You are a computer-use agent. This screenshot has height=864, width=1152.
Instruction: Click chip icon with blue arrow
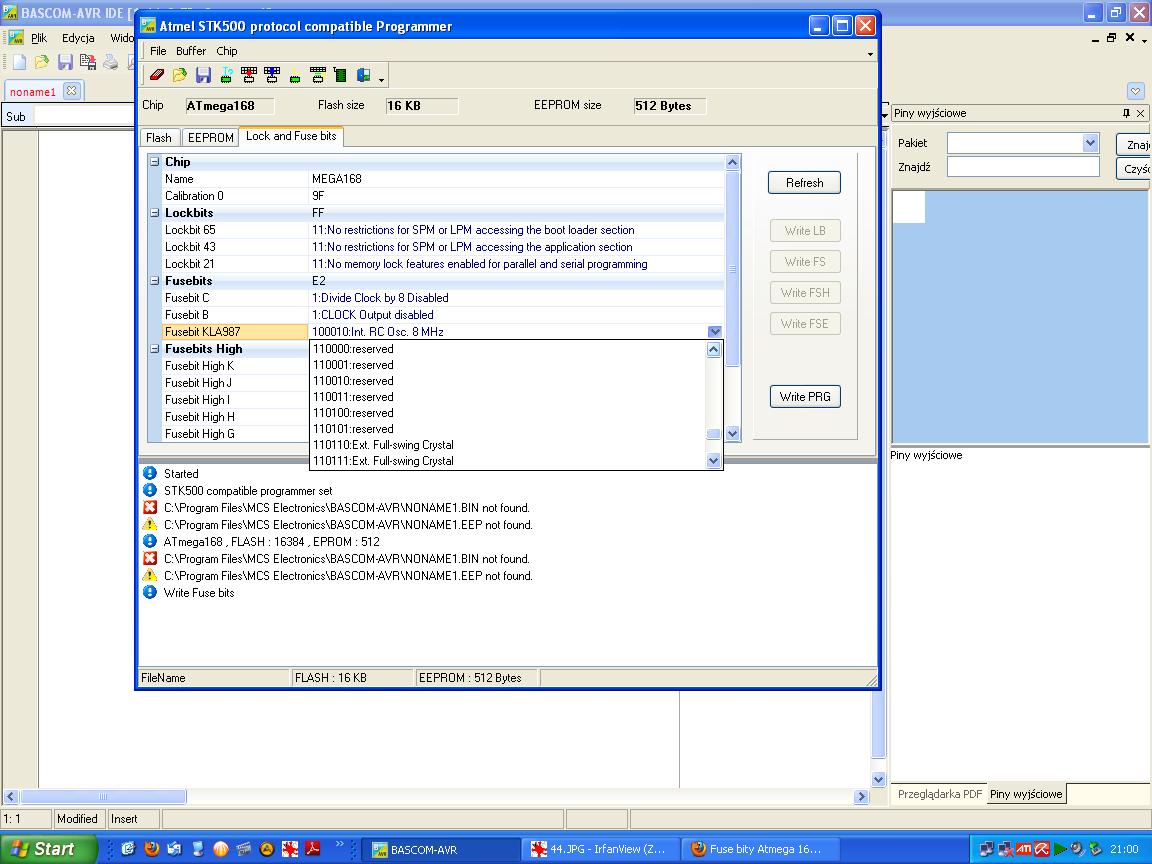[272, 75]
